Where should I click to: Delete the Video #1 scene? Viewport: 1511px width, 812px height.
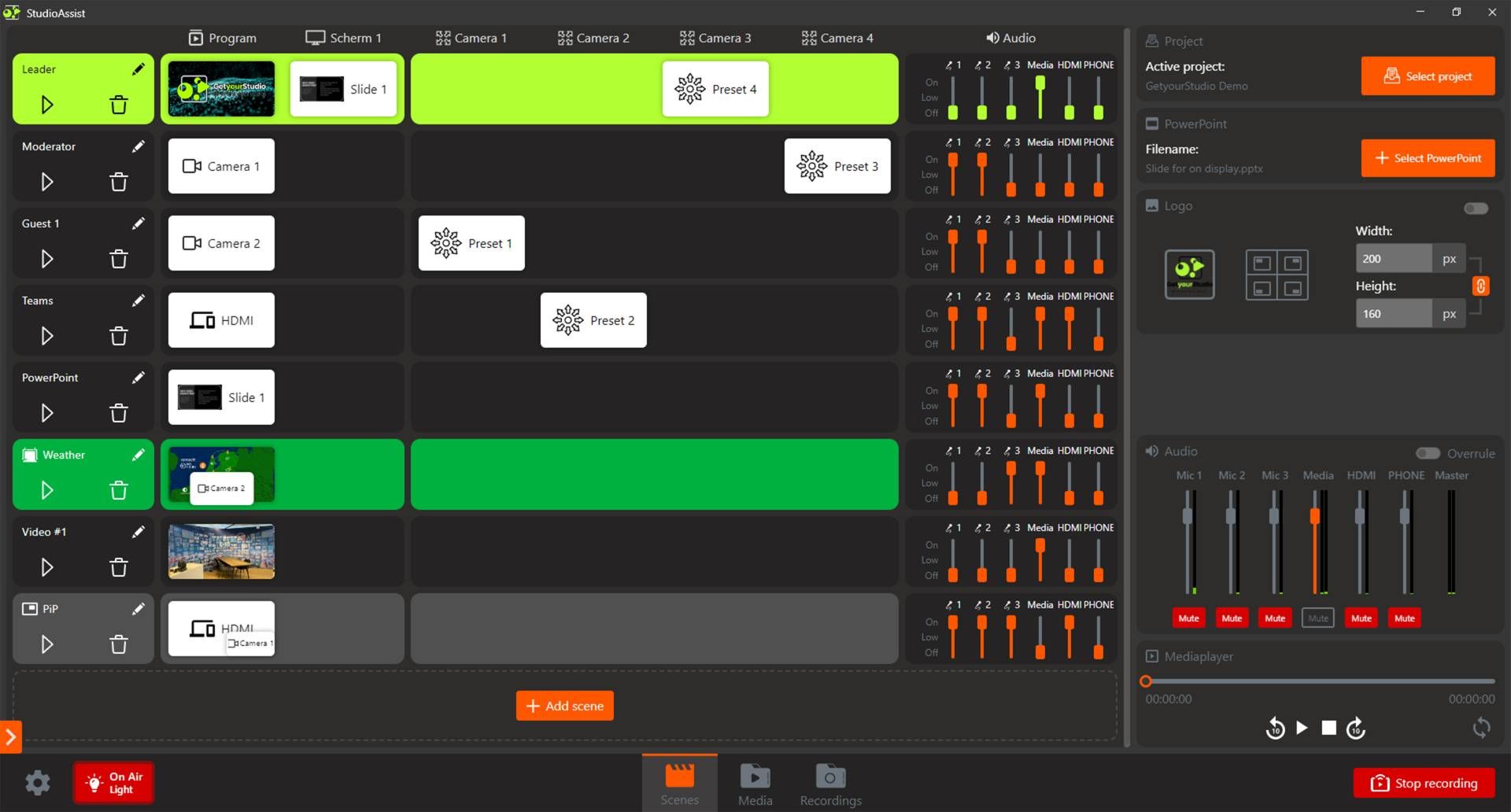(x=119, y=567)
